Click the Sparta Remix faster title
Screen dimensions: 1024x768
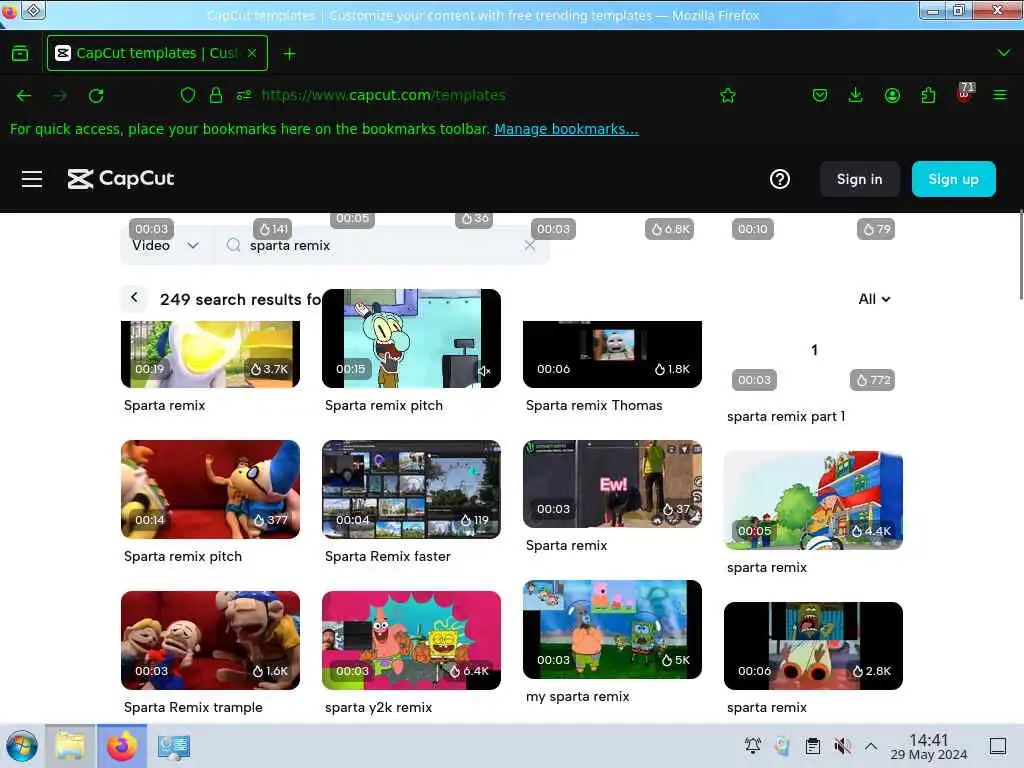click(388, 556)
